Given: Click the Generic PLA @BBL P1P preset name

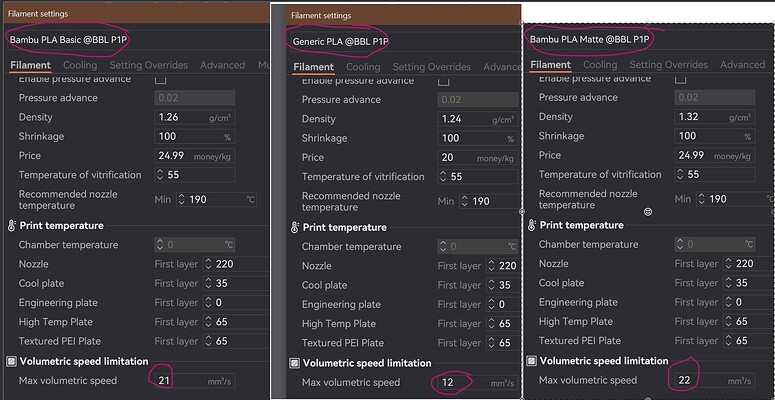Looking at the screenshot, I should click(x=340, y=42).
